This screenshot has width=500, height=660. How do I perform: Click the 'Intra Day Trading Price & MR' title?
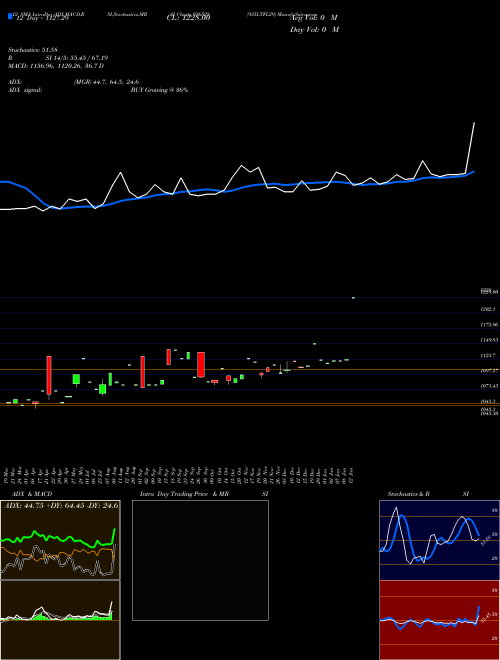(185, 494)
